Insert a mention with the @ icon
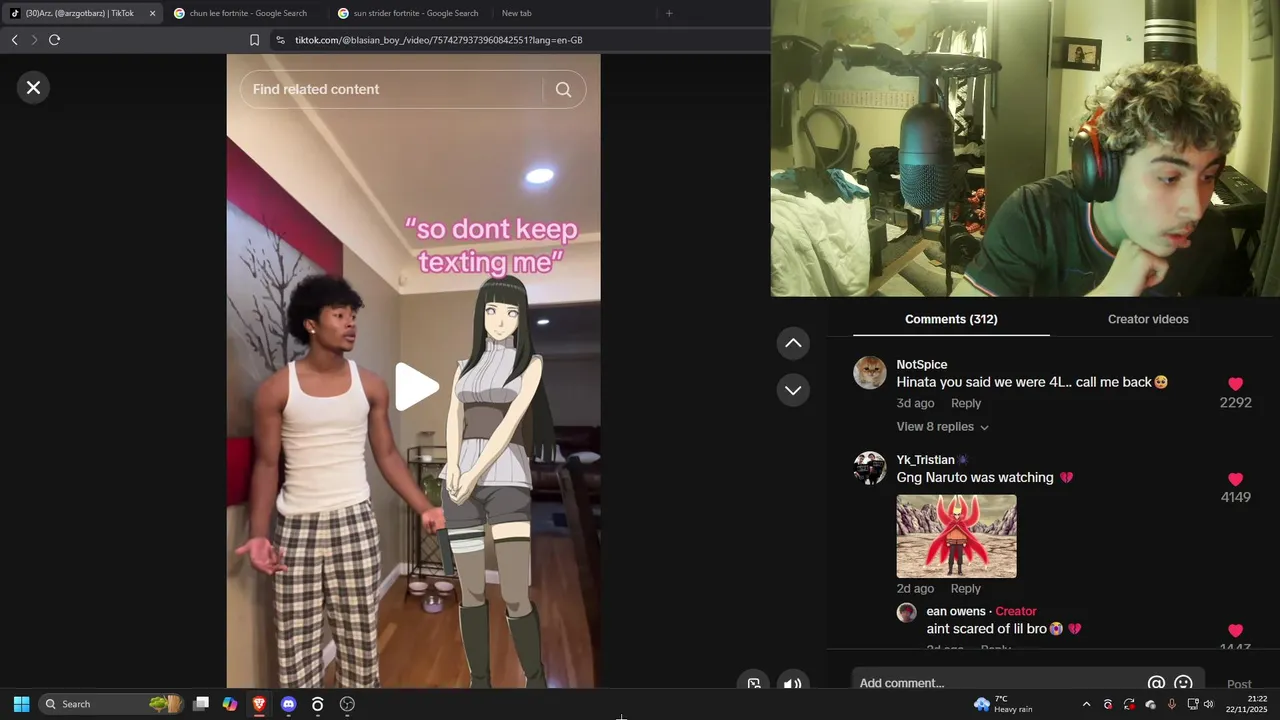Image resolution: width=1280 pixels, height=720 pixels. coord(1156,683)
